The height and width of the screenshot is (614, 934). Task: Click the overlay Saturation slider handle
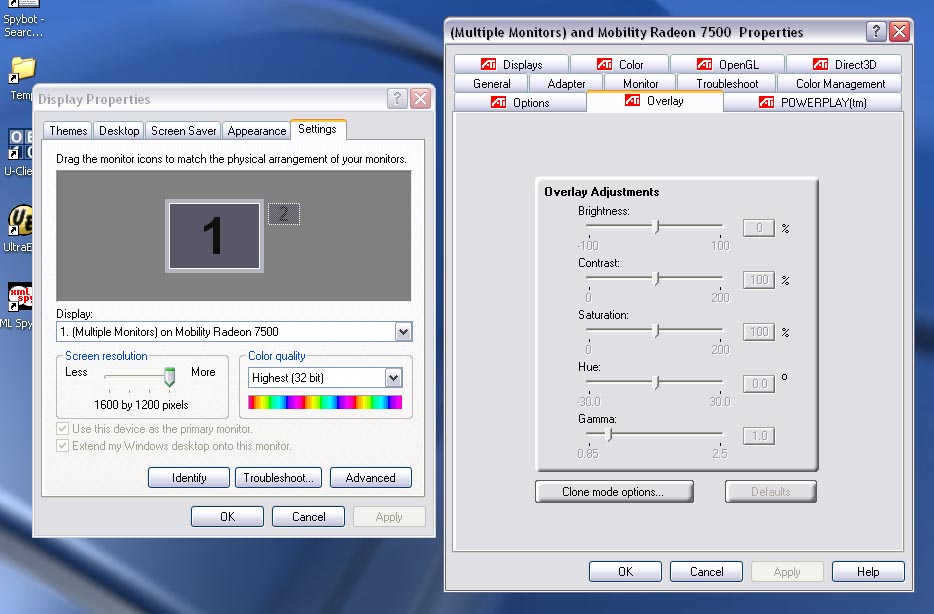click(x=656, y=330)
